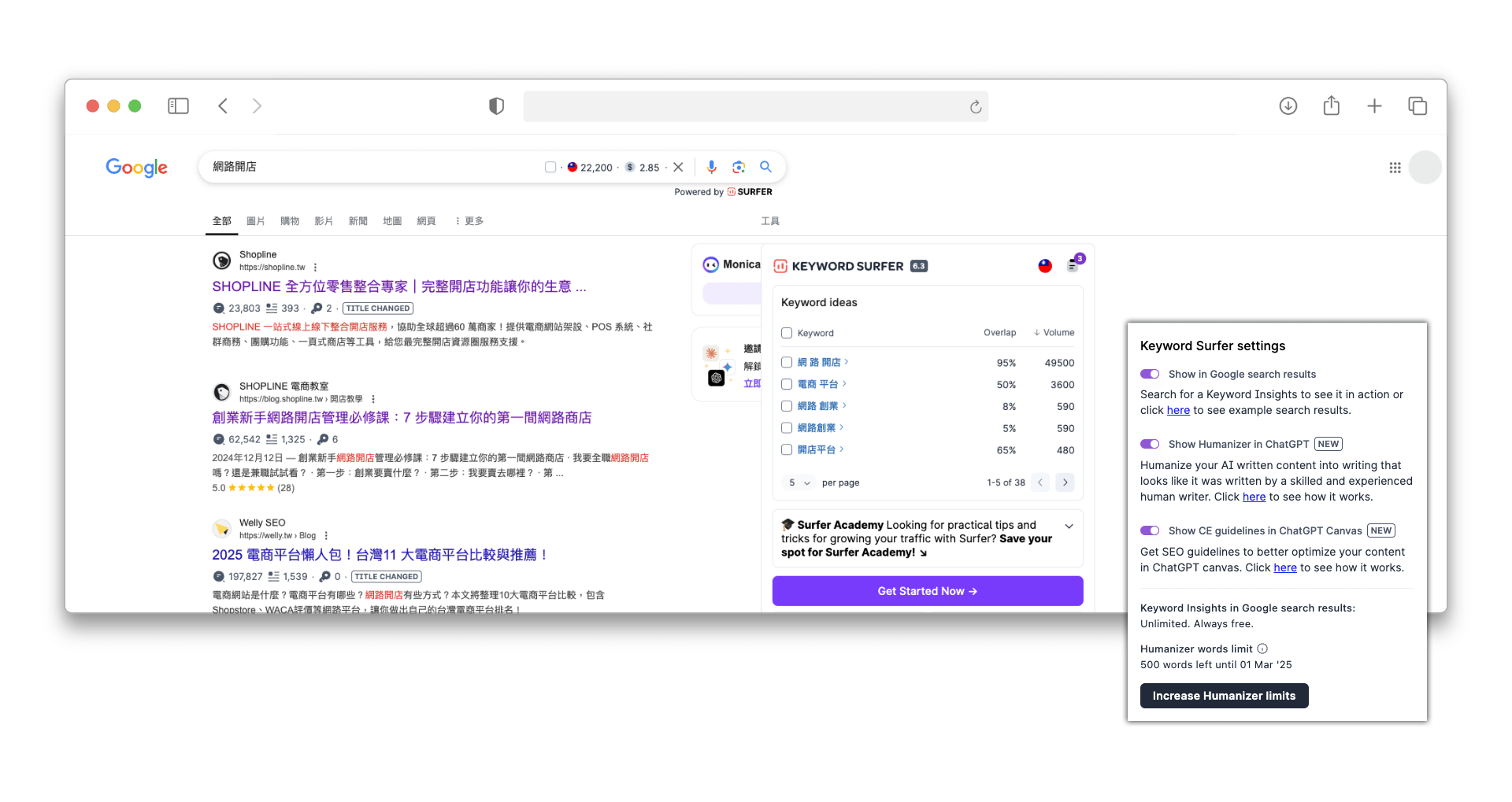Open the privacy shield icon
This screenshot has width=1512, height=802.
[496, 106]
